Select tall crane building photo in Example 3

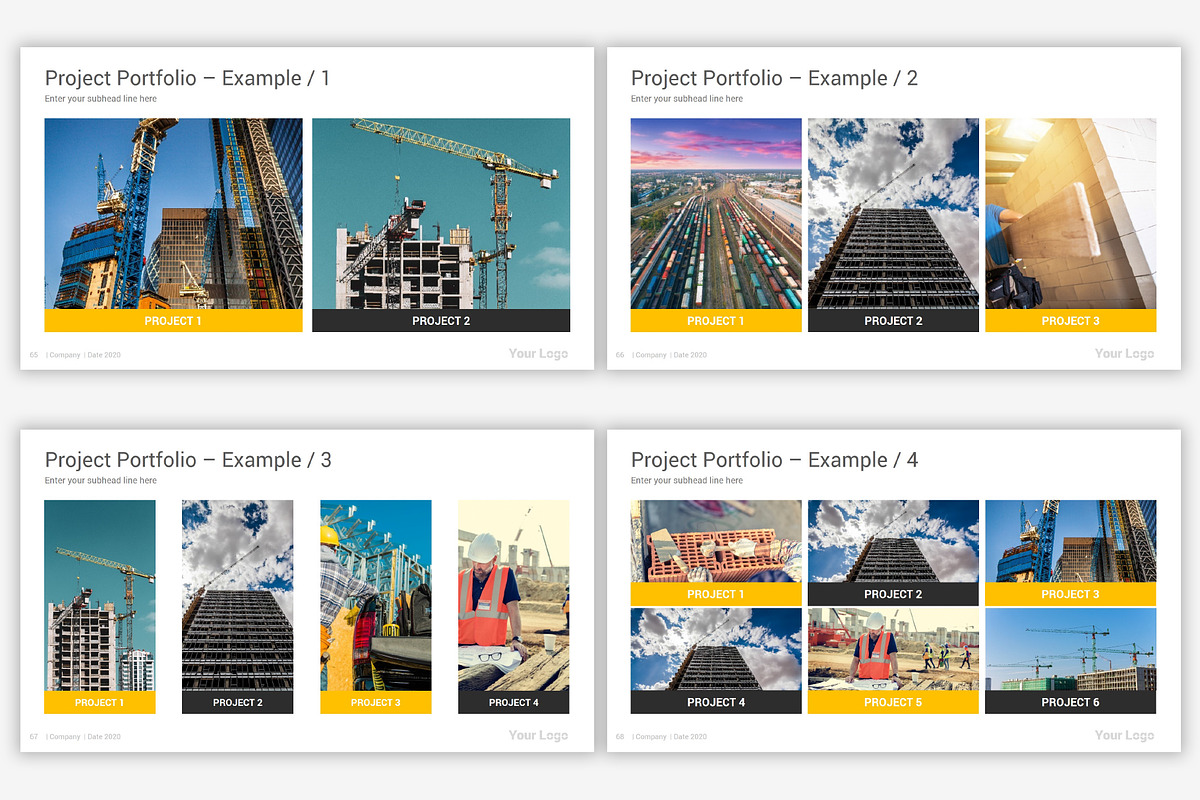pos(100,596)
